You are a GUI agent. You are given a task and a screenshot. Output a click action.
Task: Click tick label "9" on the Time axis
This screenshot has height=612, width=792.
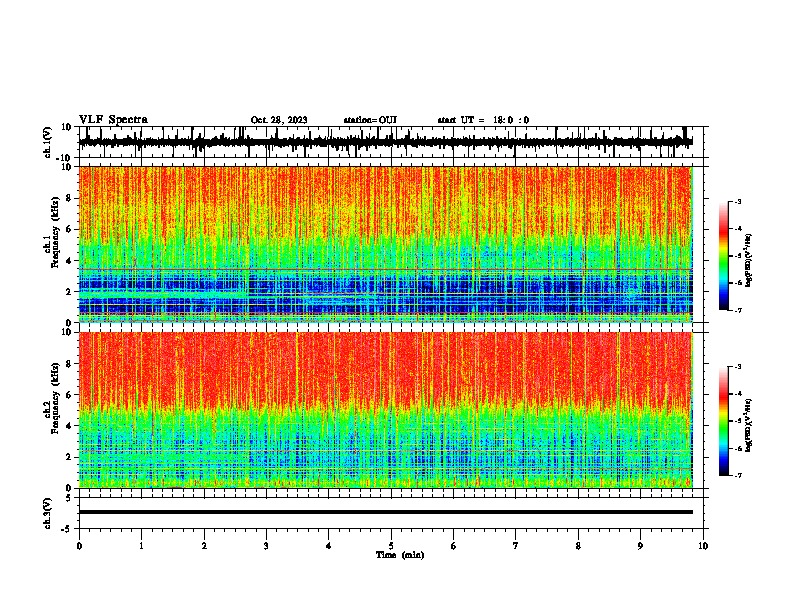[640, 546]
